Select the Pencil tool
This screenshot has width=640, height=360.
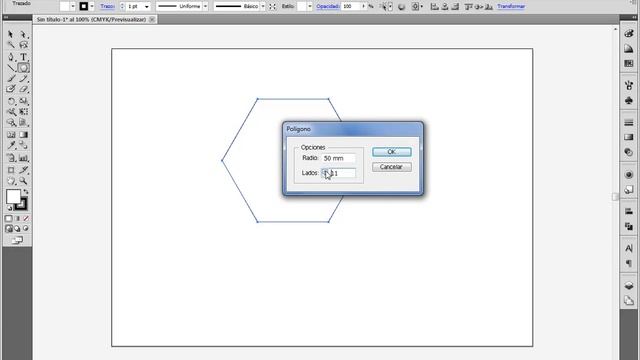pyautogui.click(x=23, y=78)
